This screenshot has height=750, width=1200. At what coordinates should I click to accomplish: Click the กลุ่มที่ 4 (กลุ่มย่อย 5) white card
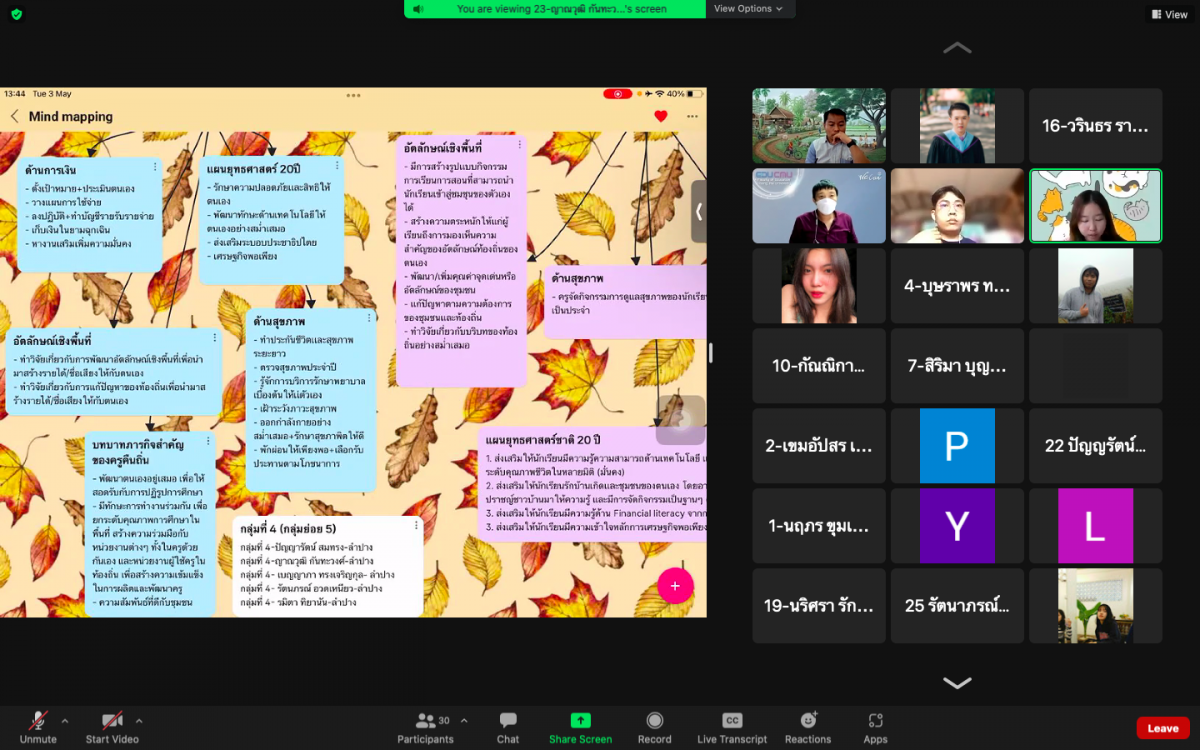point(328,566)
